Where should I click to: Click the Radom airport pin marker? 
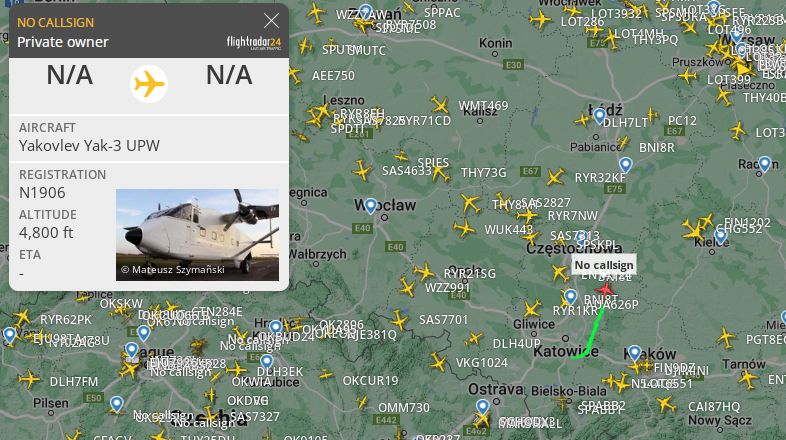[764, 164]
